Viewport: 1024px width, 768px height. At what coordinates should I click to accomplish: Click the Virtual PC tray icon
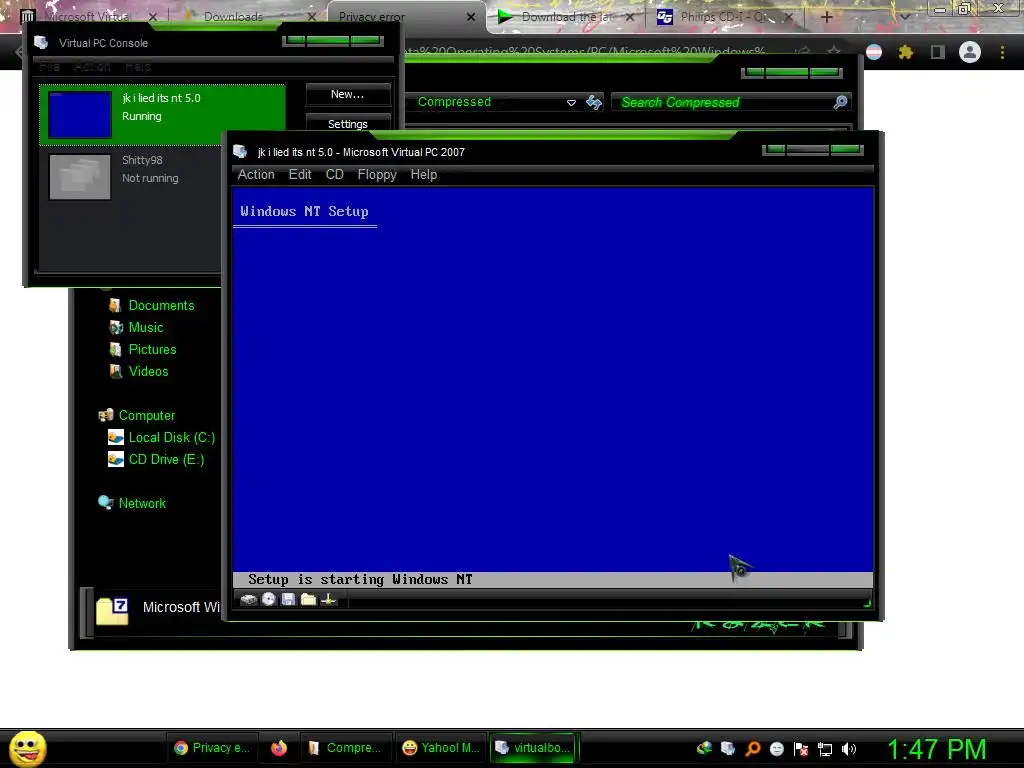[728, 749]
